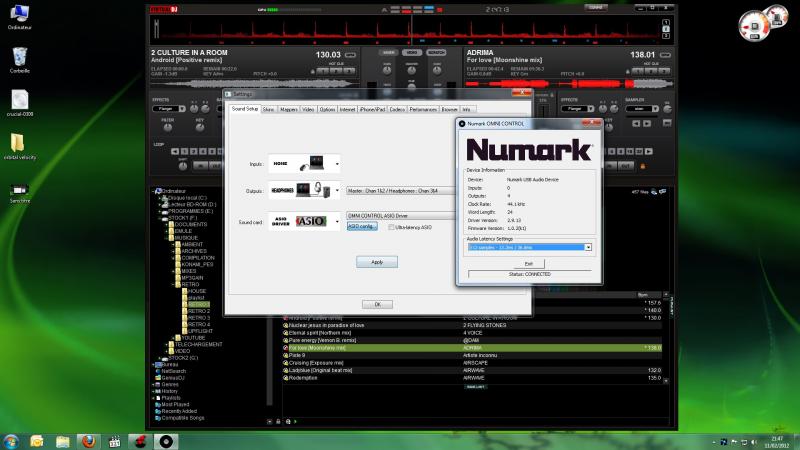Open the Outputs selection dropdown
The width and height of the screenshot is (800, 450).
[337, 190]
